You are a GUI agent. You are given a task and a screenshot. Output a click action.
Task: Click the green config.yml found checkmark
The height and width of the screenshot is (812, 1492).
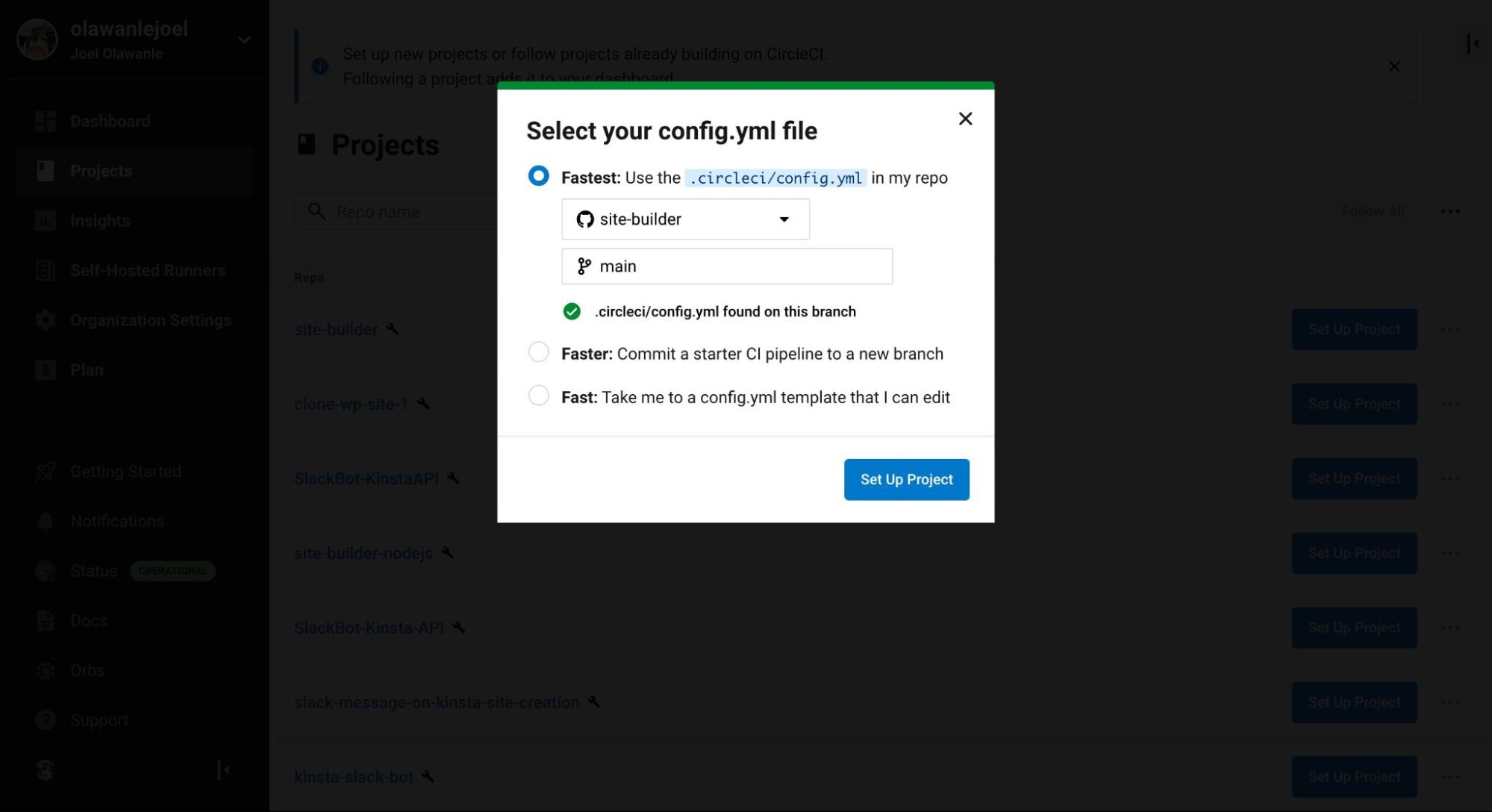coord(571,311)
